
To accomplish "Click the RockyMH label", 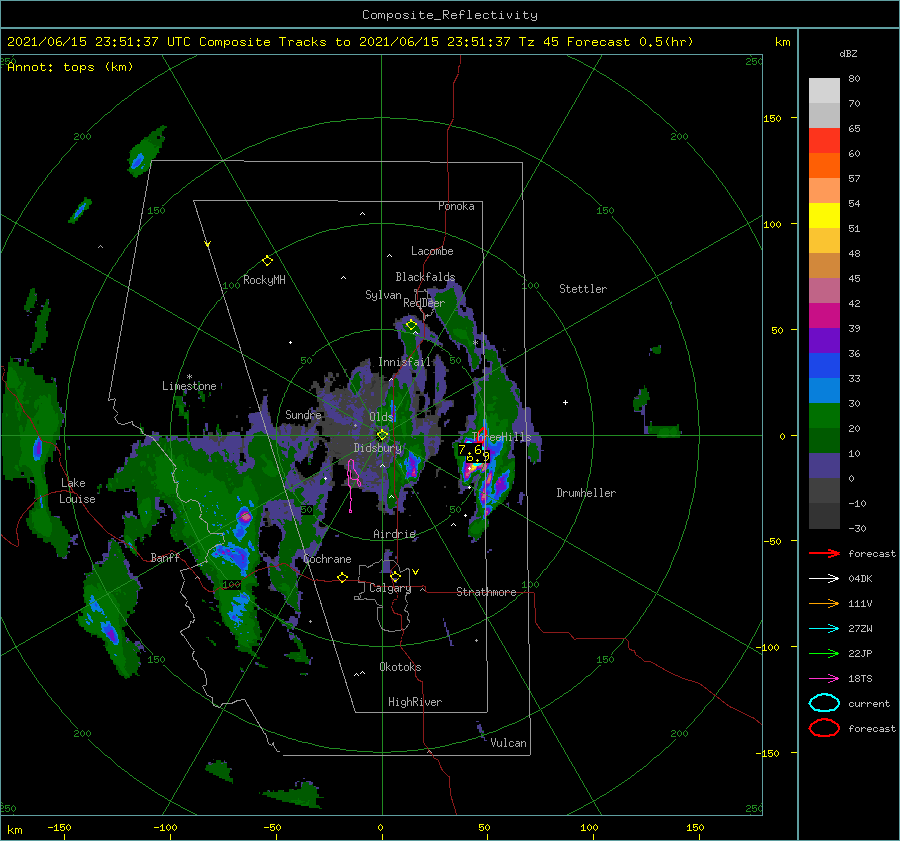I will tap(263, 280).
